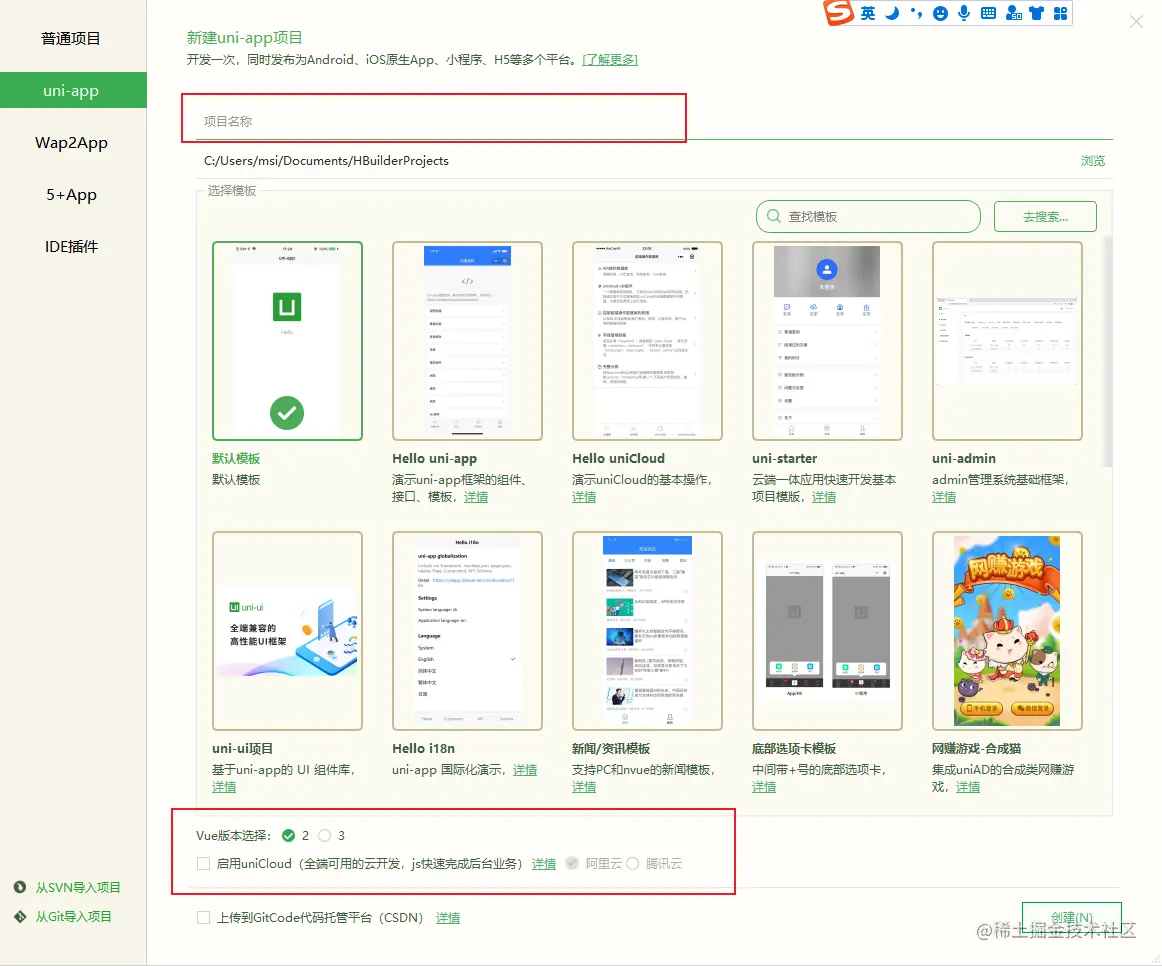Screen dimensions: 1162x966
Task: Click the Sogou input method logo
Action: tap(839, 13)
